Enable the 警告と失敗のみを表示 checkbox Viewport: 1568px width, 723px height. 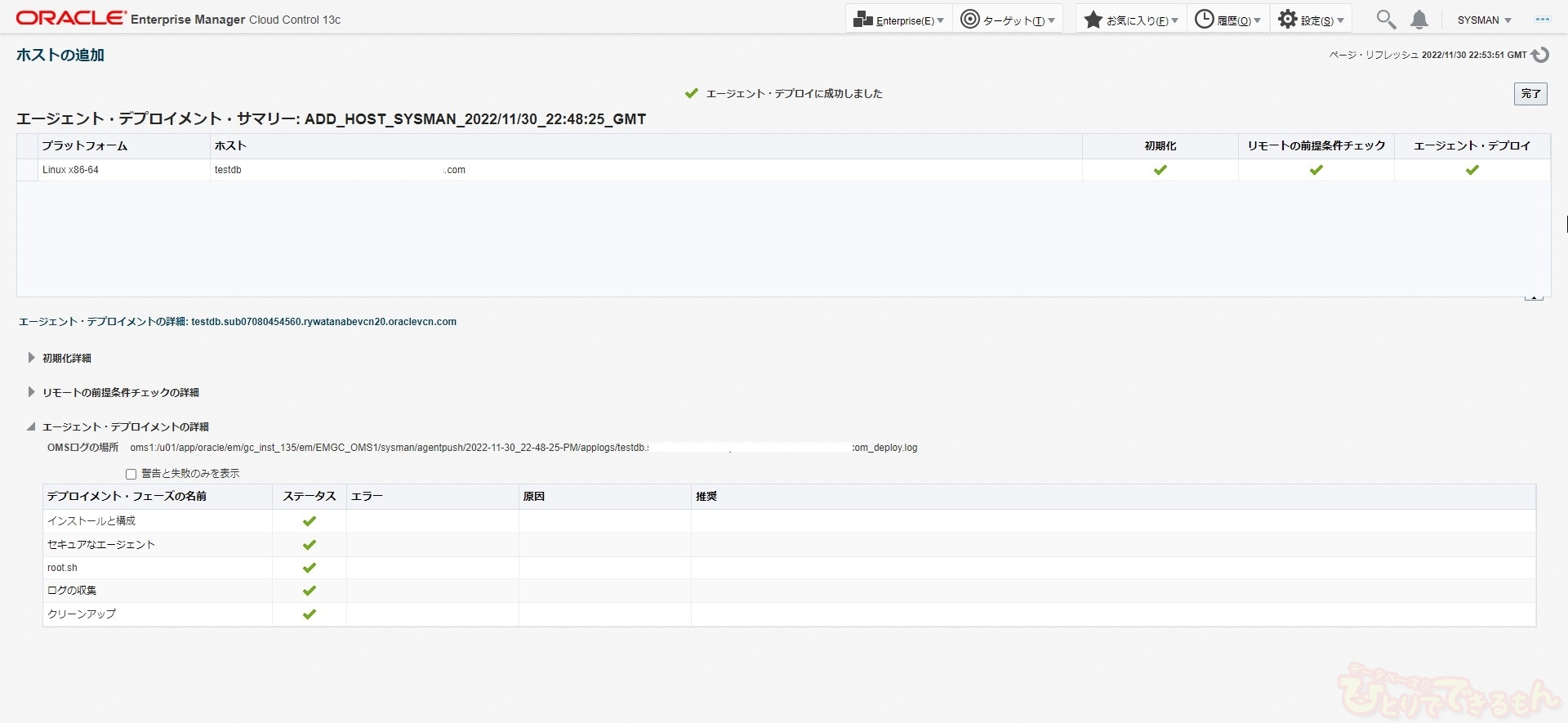click(x=131, y=474)
